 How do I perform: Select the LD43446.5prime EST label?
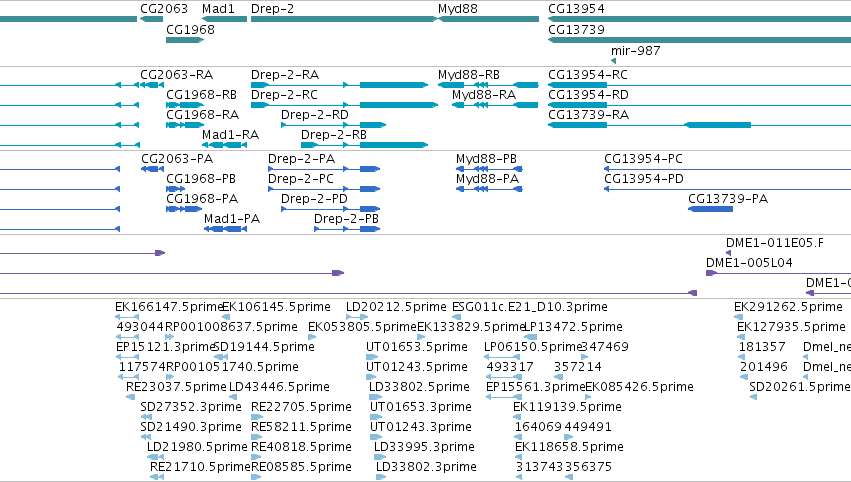coord(279,388)
